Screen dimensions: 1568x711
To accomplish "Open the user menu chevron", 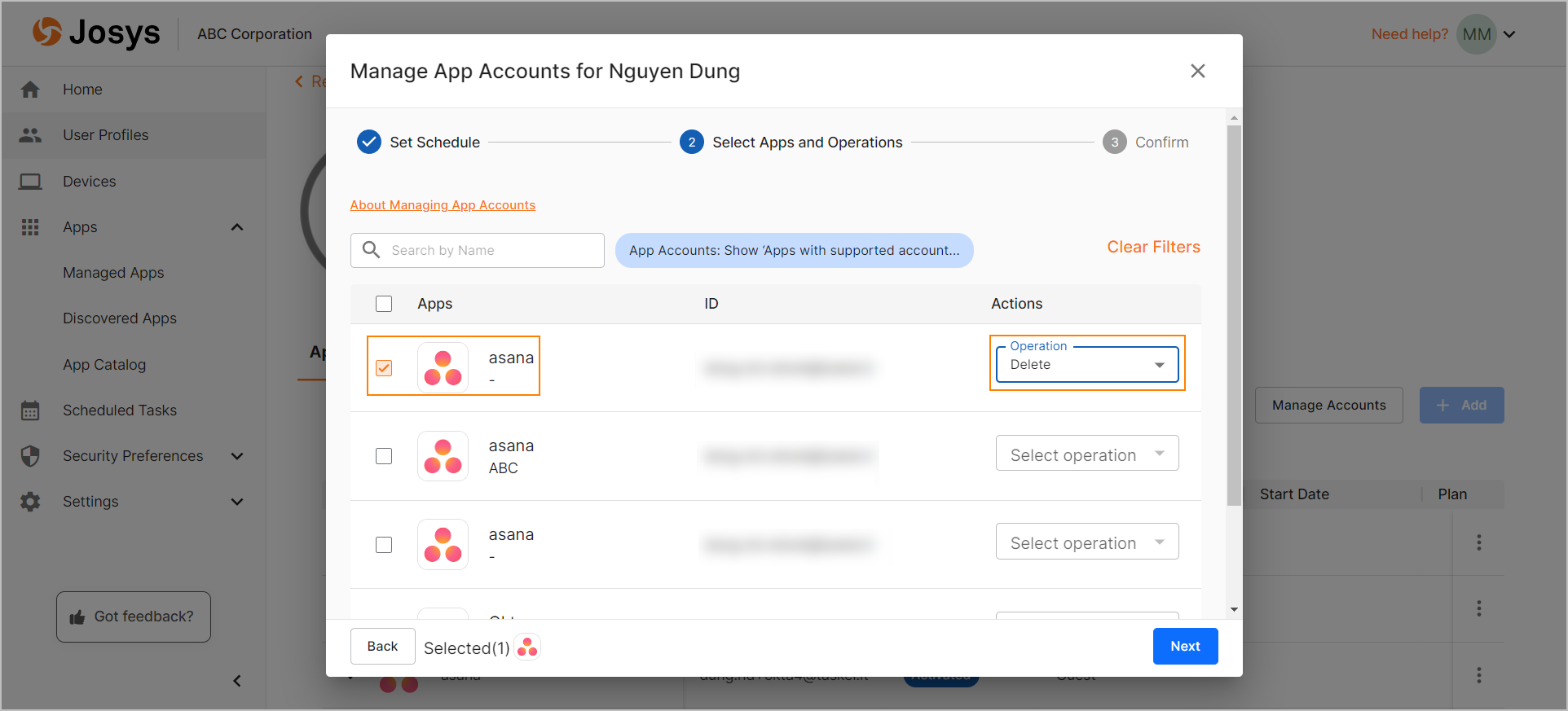I will tap(1509, 34).
